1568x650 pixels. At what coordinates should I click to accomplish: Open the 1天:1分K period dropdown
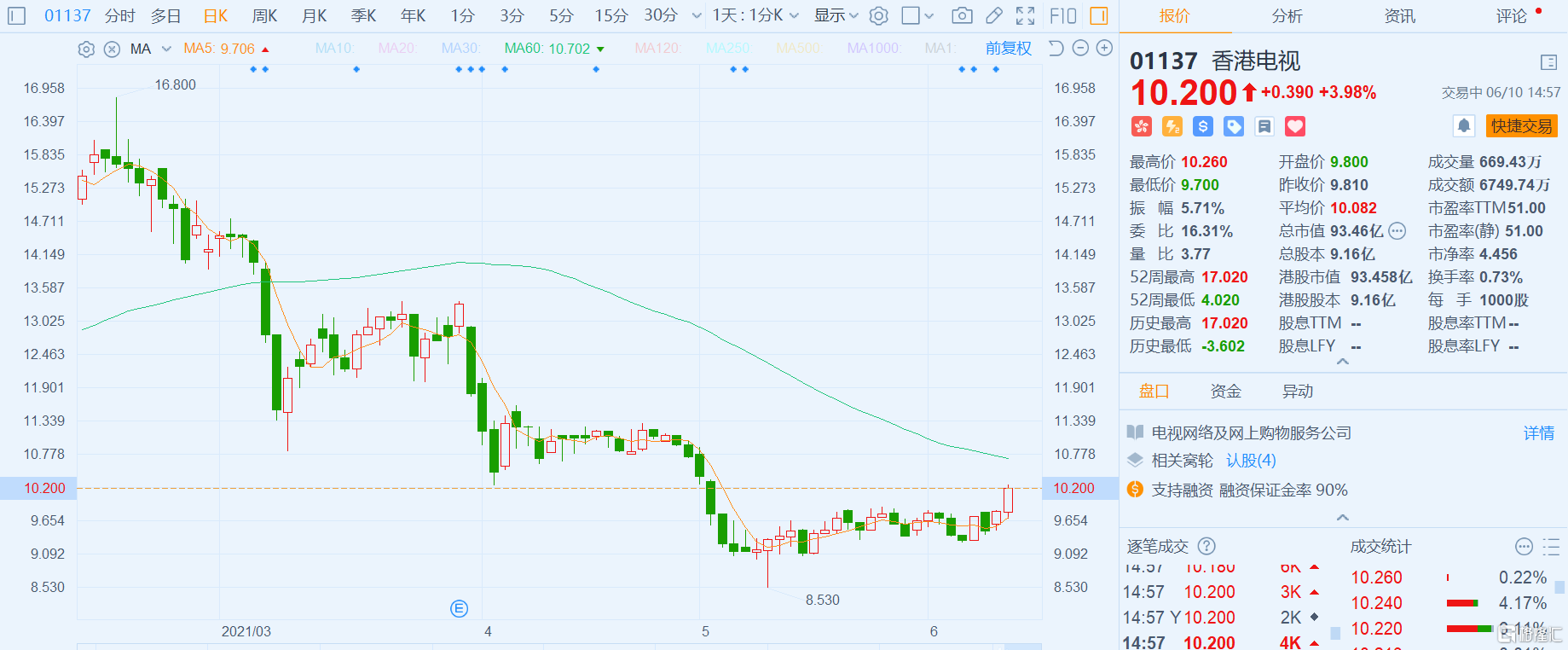[x=755, y=15]
